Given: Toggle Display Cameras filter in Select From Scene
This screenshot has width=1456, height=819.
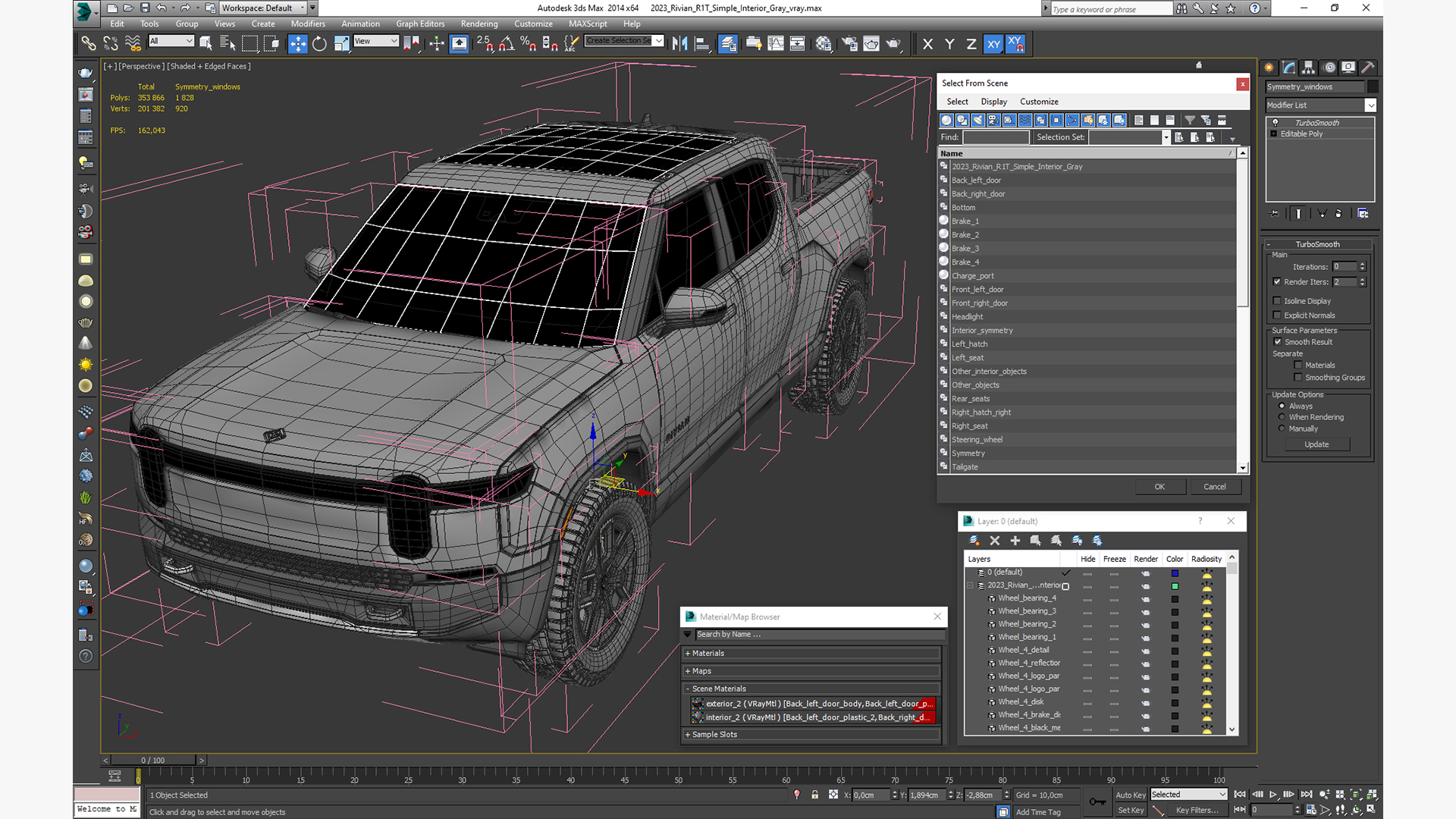Looking at the screenshot, I should coord(993,120).
